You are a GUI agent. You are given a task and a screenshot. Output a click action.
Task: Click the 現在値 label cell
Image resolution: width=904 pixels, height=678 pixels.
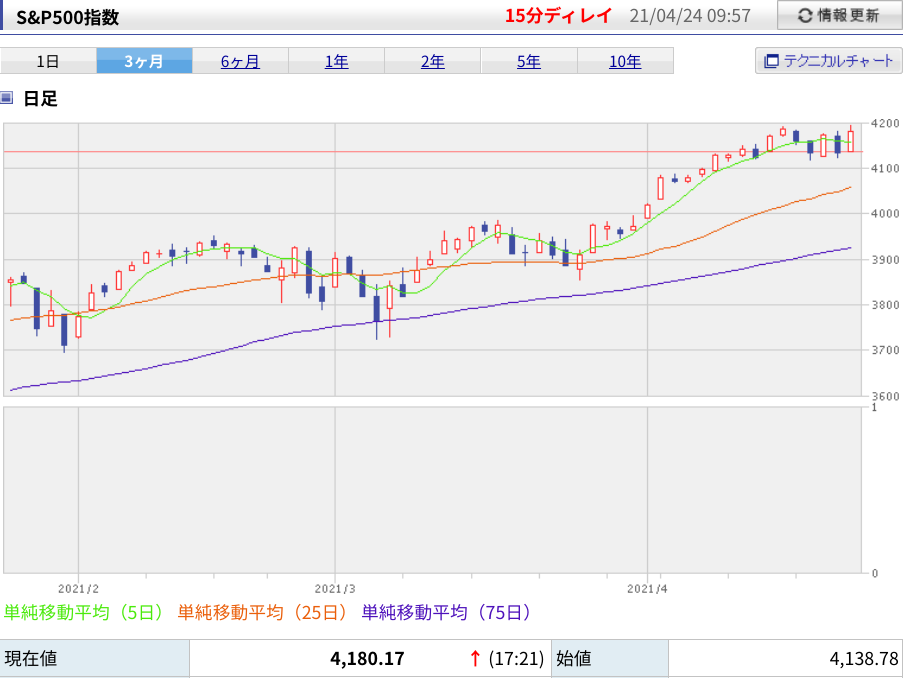click(95, 658)
